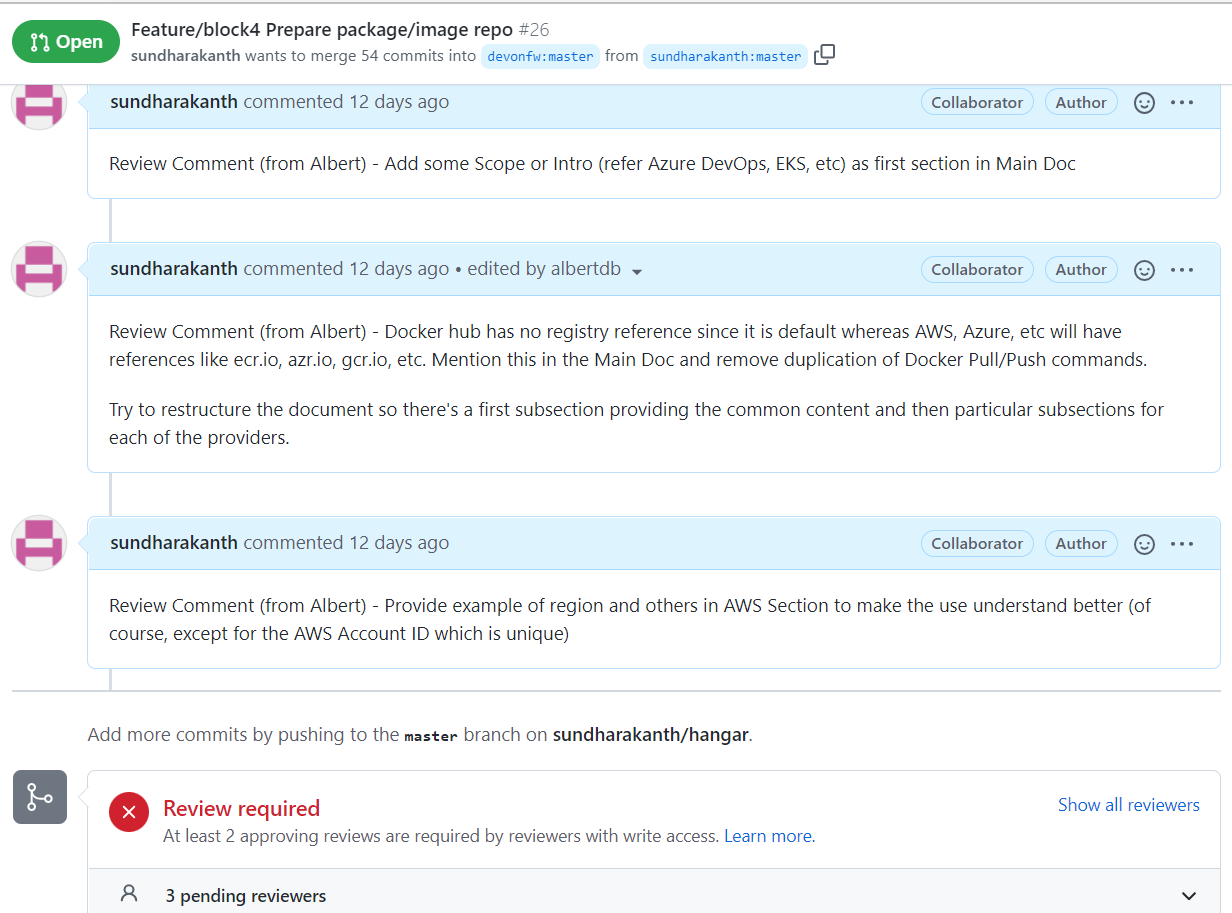Open sundharakanth's profile from the second comment
The image size is (1232, 913).
pyautogui.click(x=173, y=268)
